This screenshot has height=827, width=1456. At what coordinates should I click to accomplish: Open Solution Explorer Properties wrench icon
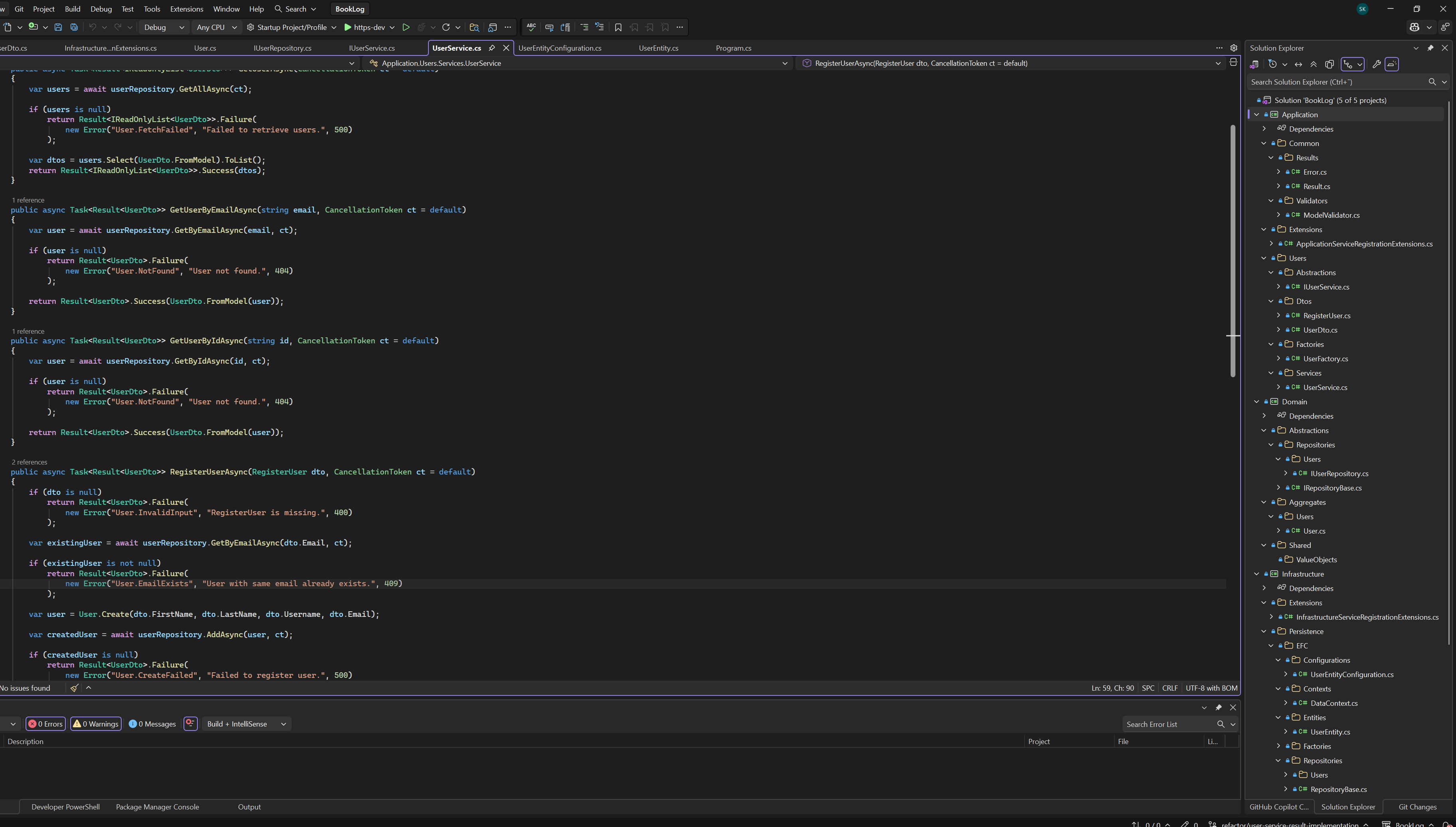click(x=1376, y=64)
